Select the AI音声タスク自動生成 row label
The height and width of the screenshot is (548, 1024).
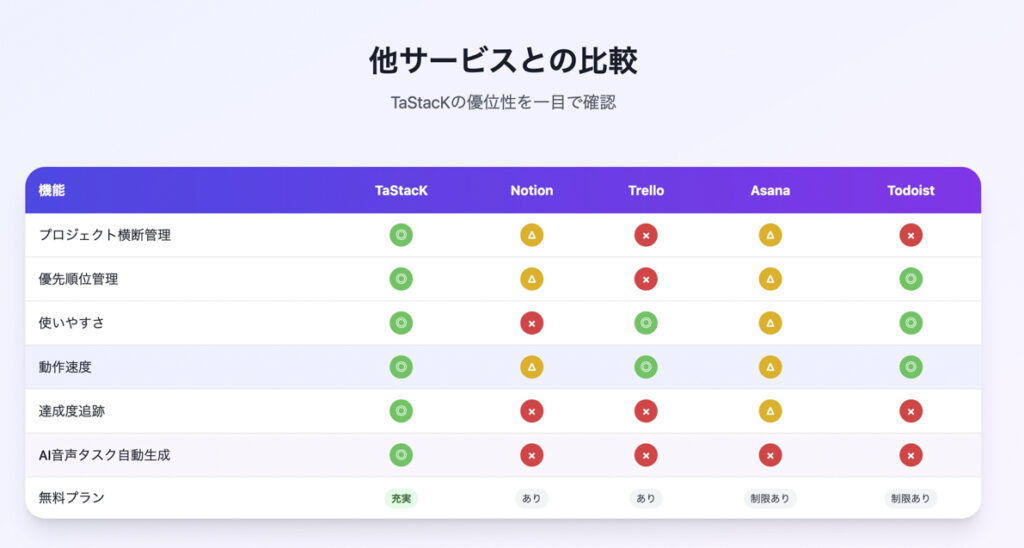point(104,455)
